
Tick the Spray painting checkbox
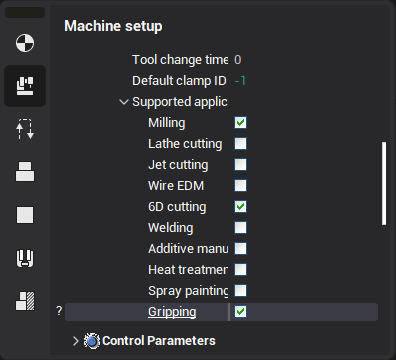(x=240, y=291)
